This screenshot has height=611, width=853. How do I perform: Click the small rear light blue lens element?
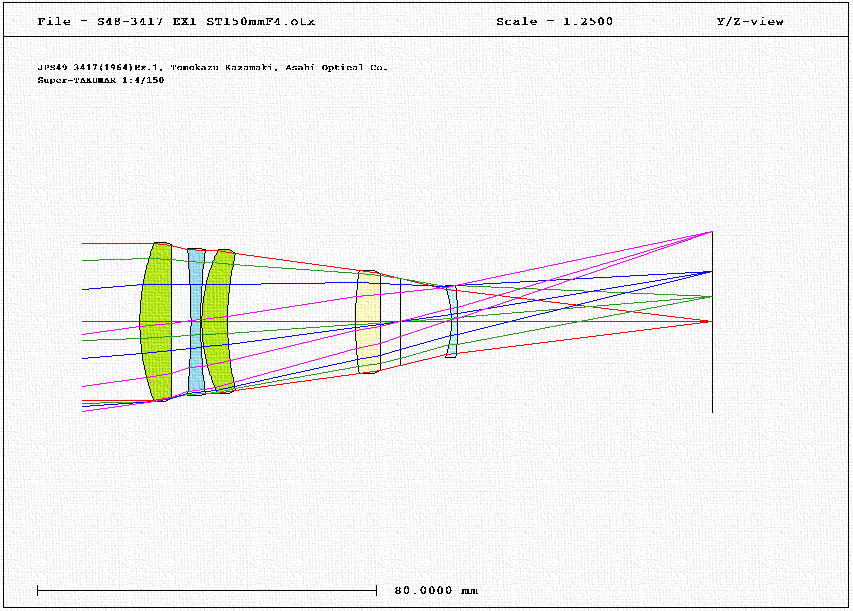coord(452,321)
